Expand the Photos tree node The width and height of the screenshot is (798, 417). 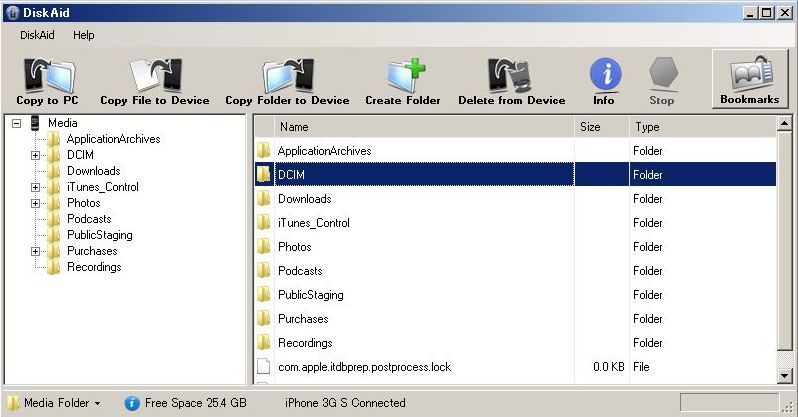pyautogui.click(x=35, y=203)
